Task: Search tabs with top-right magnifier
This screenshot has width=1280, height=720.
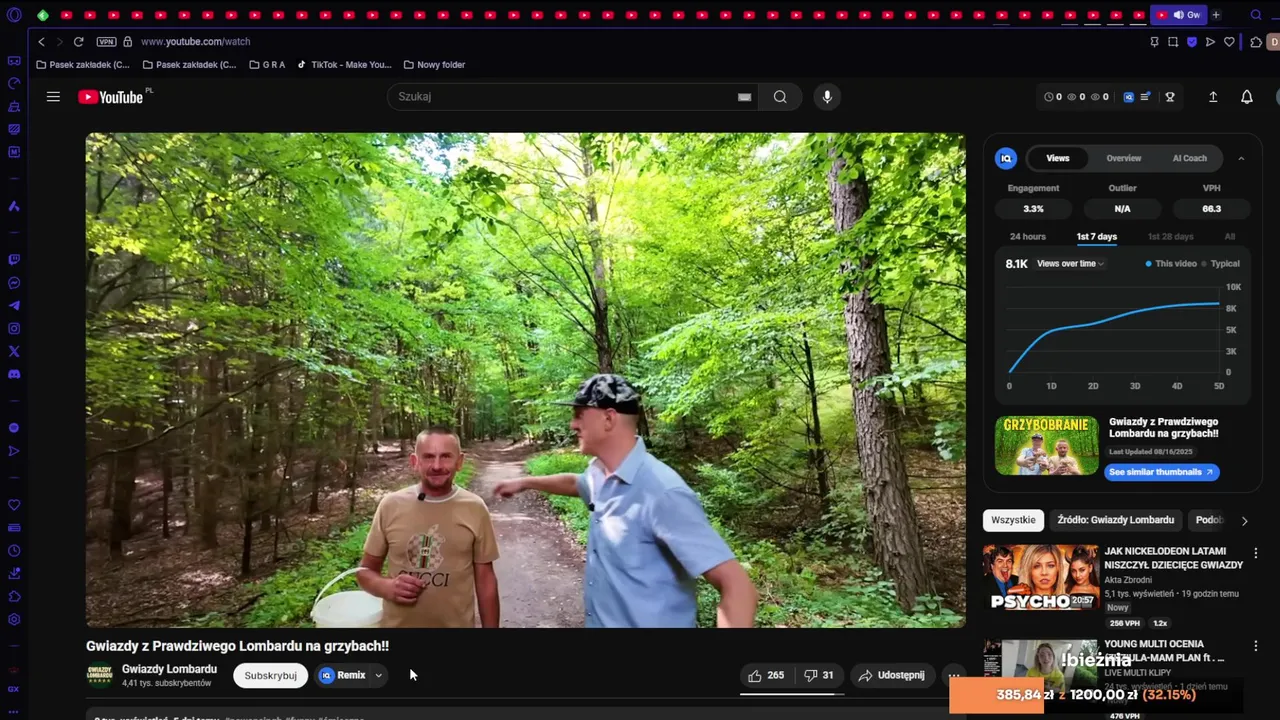Action: [1256, 15]
